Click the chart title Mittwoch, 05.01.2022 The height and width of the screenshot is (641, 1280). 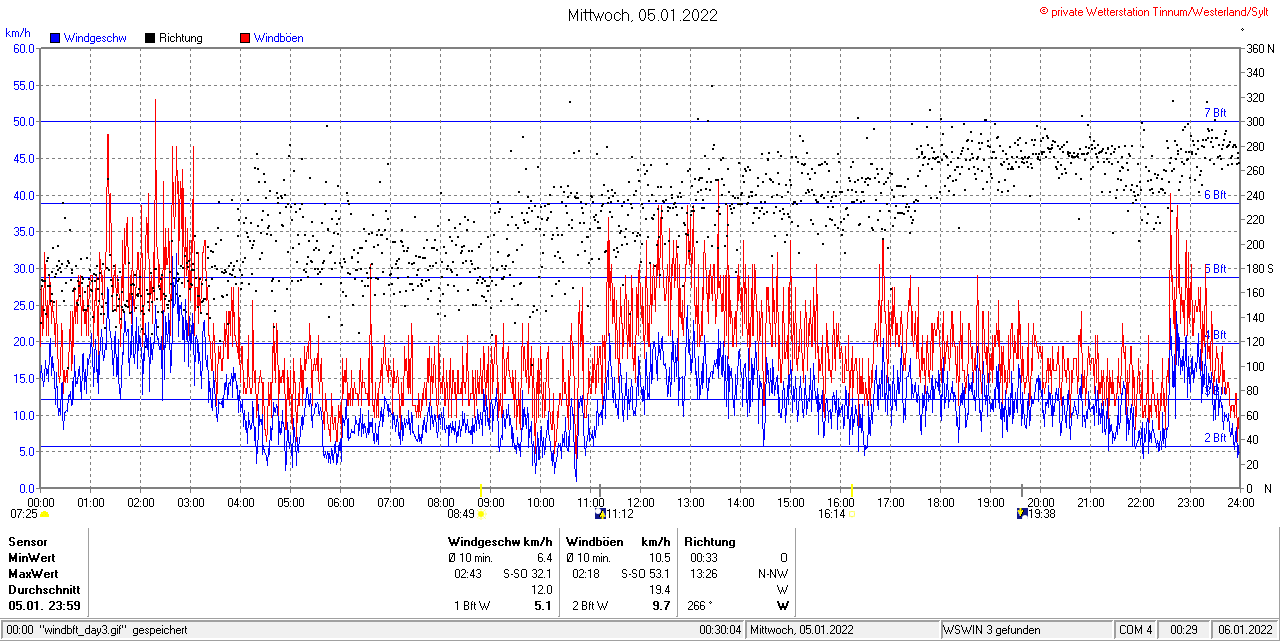tap(642, 15)
